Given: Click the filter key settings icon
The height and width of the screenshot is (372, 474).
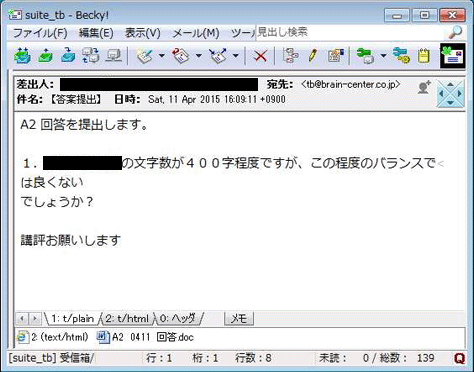Looking at the screenshot, I should tap(401, 55).
